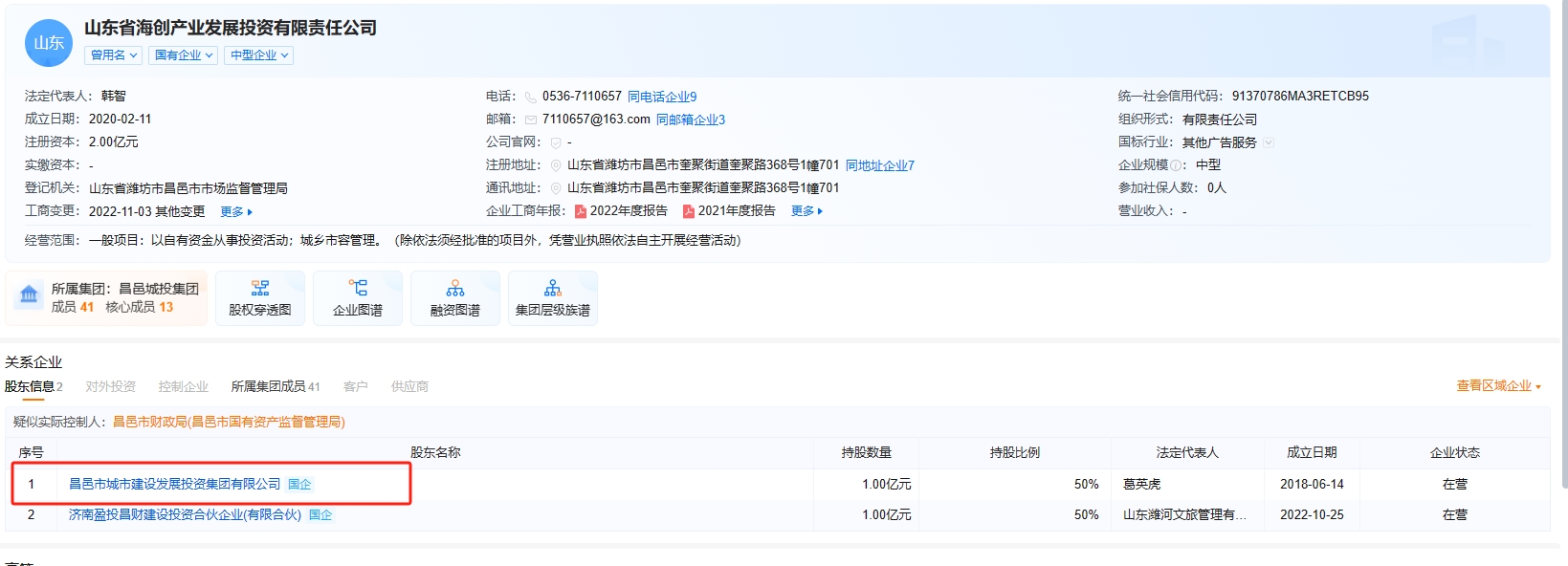This screenshot has width=1568, height=566.
Task: Click the bank icon of 所属集团
Action: 30,295
